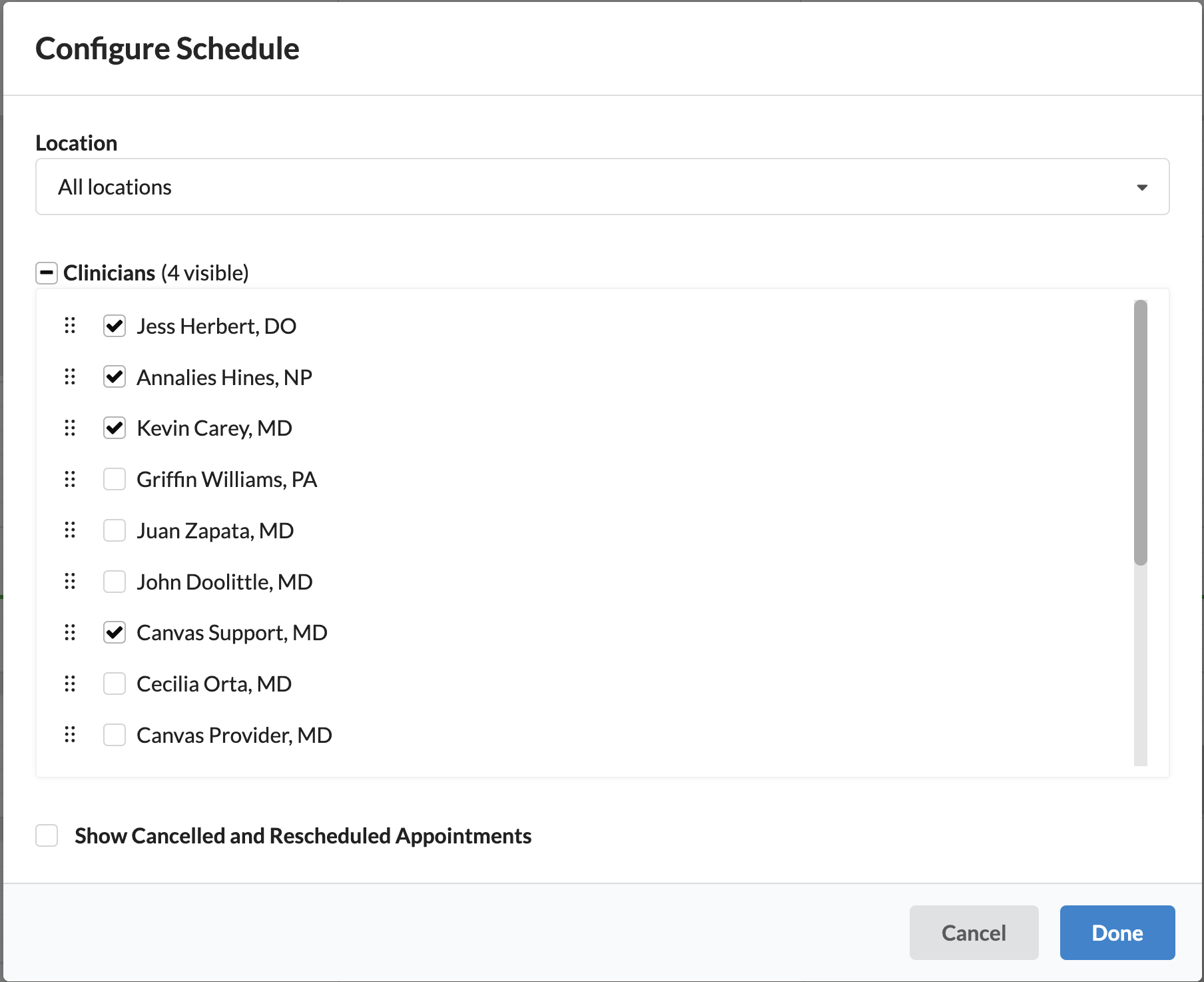Click the drag handle for Kevin Carey, MD
This screenshot has width=1204, height=982.
(x=70, y=428)
